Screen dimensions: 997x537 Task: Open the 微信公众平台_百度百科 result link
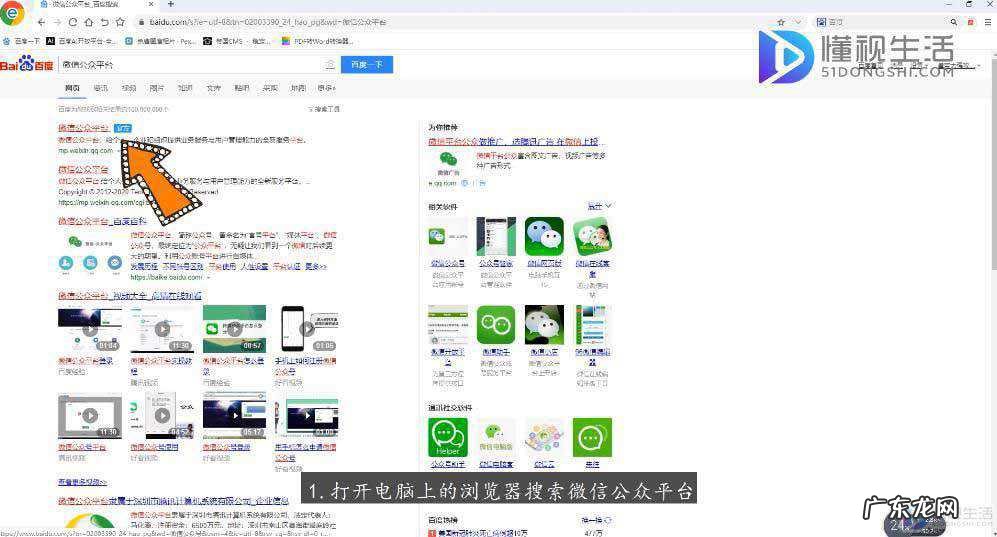tap(102, 221)
